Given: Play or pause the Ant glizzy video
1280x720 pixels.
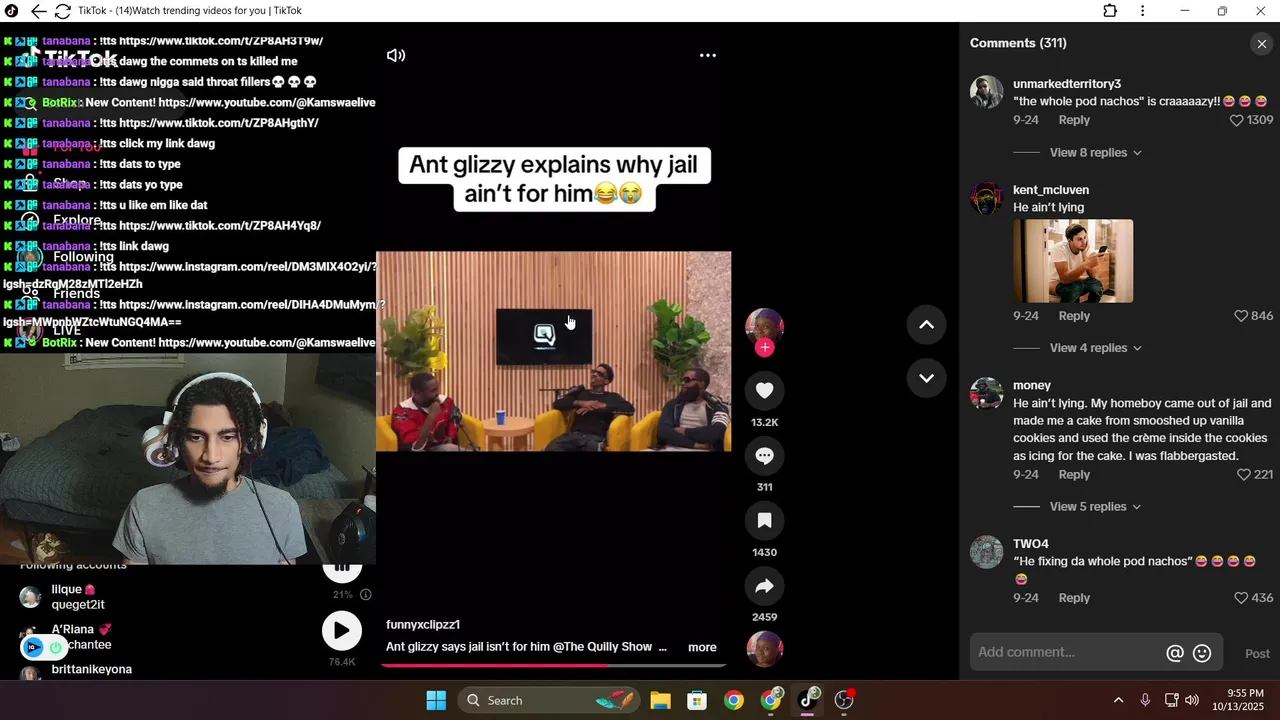Looking at the screenshot, I should pyautogui.click(x=553, y=351).
